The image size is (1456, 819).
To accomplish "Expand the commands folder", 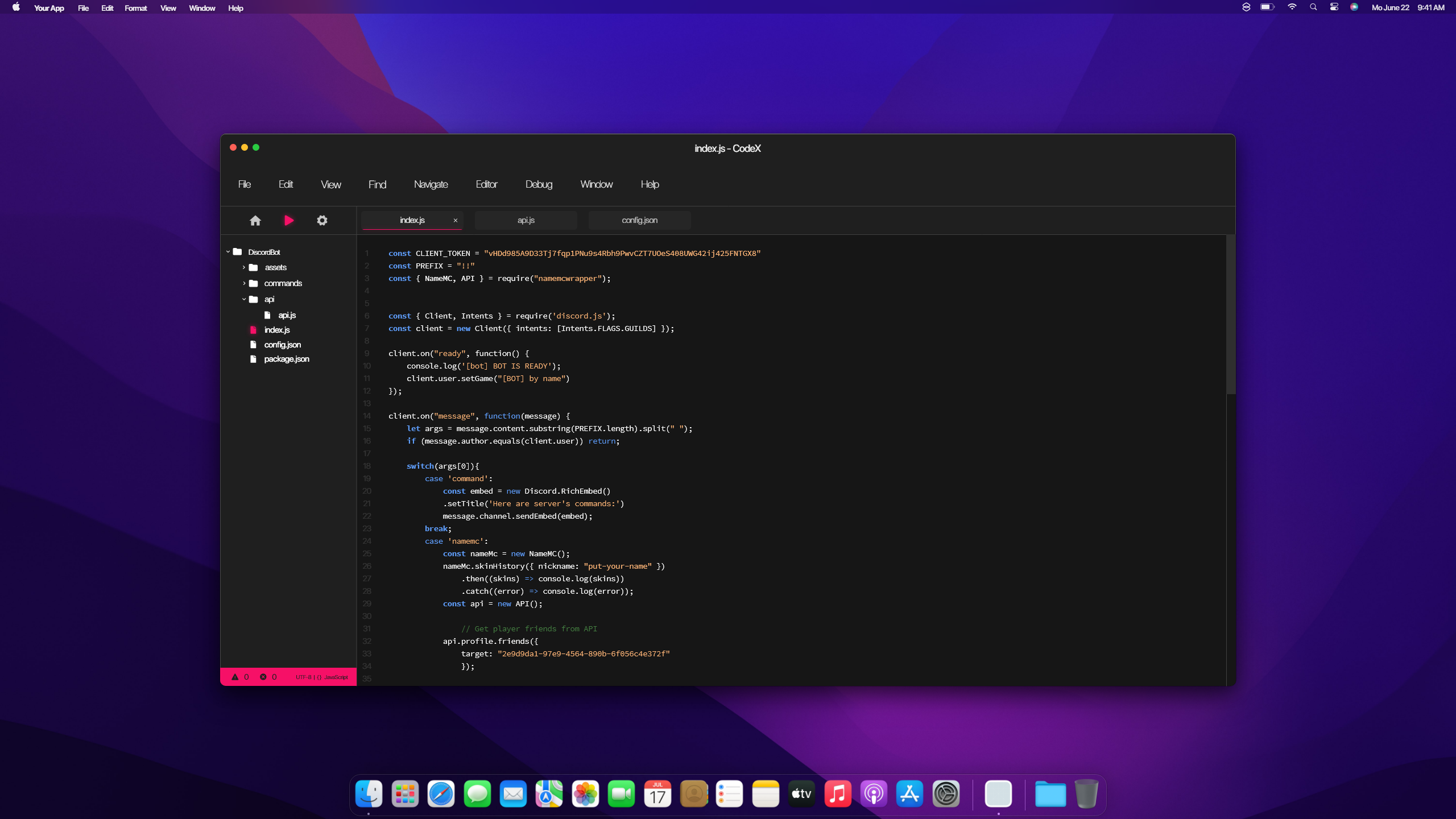I will [244, 283].
